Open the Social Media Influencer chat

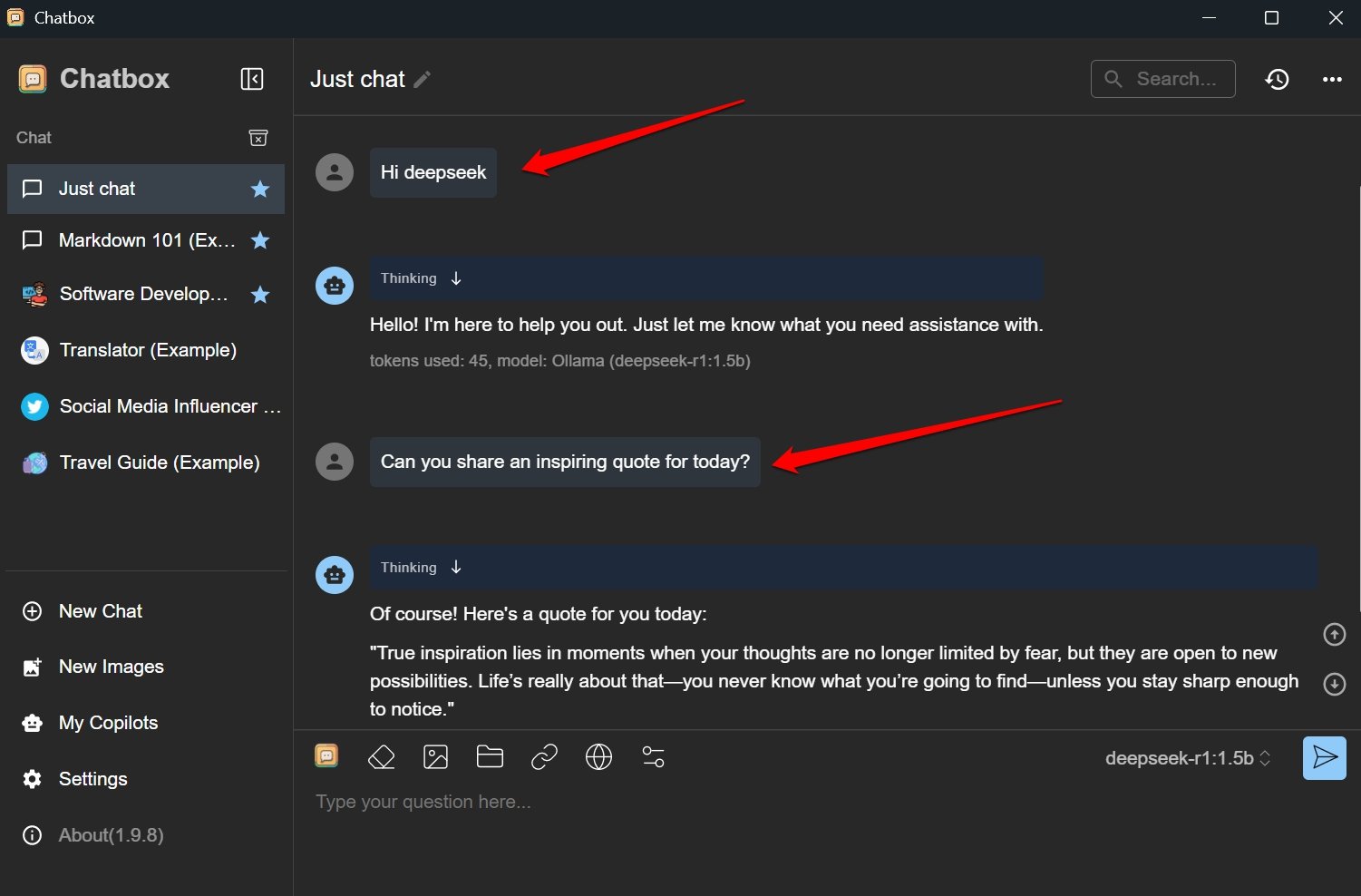(146, 406)
